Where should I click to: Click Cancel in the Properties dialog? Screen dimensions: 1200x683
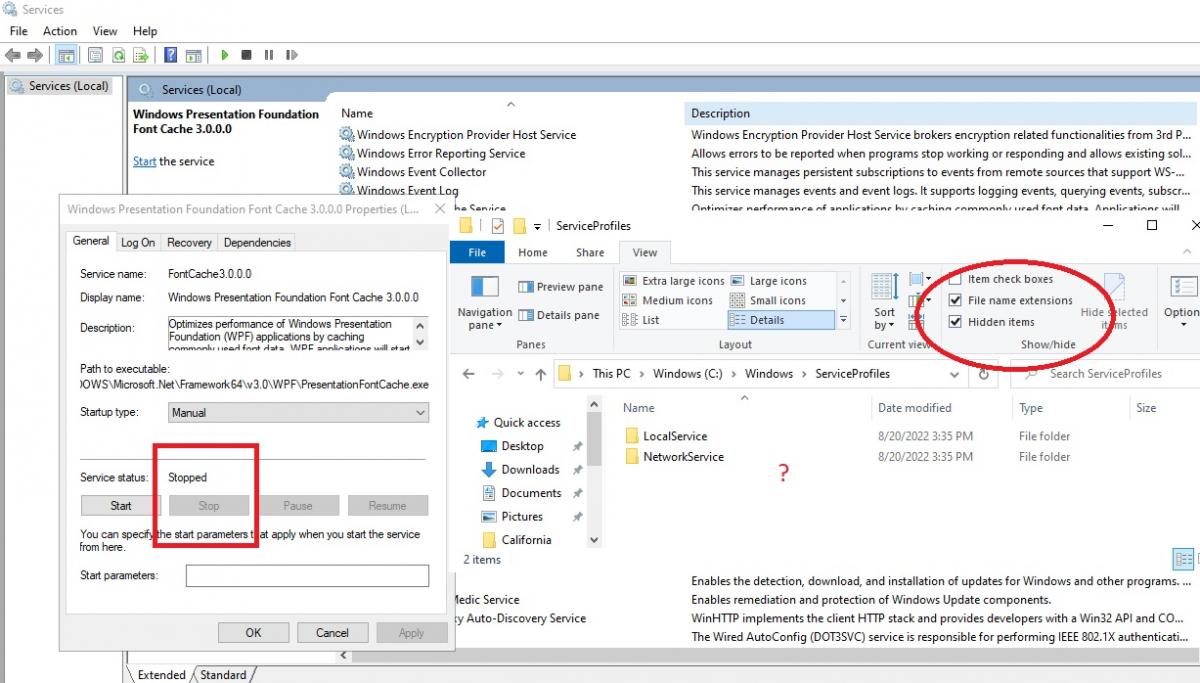tap(332, 632)
